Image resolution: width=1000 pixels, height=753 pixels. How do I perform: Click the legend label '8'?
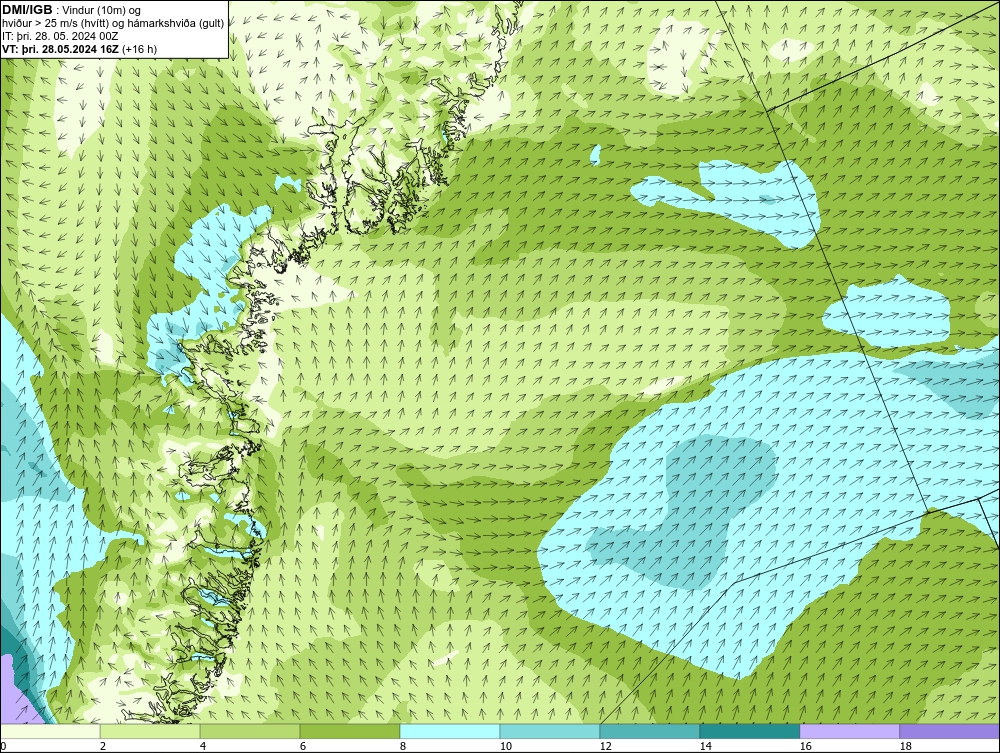[x=402, y=746]
